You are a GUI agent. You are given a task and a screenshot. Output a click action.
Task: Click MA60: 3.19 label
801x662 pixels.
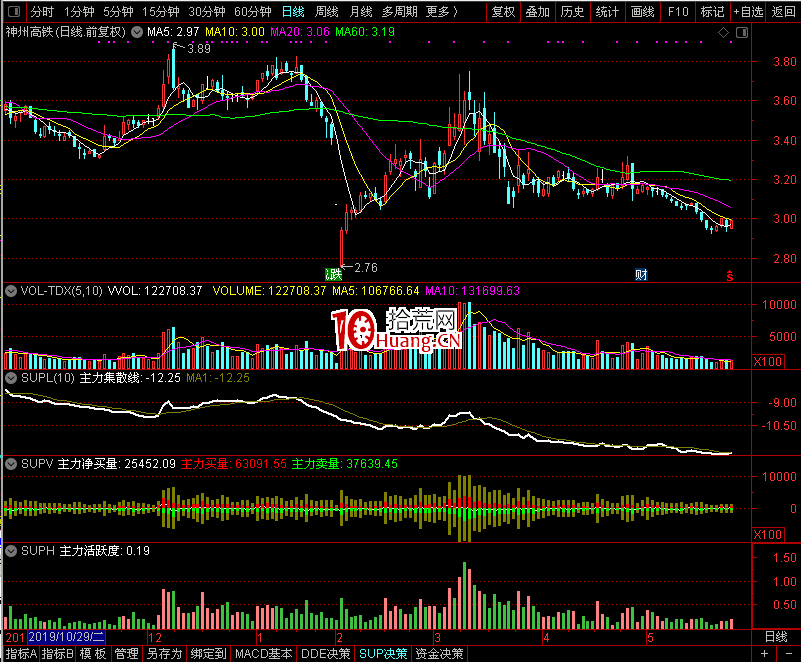click(x=365, y=32)
